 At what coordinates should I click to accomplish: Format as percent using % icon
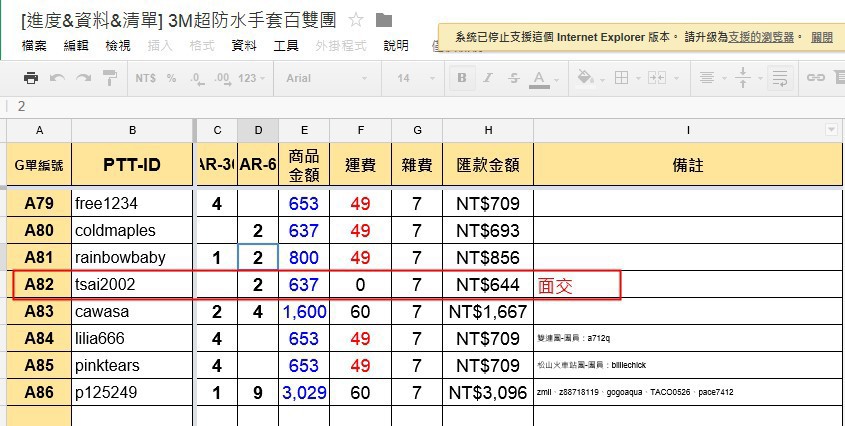171,78
